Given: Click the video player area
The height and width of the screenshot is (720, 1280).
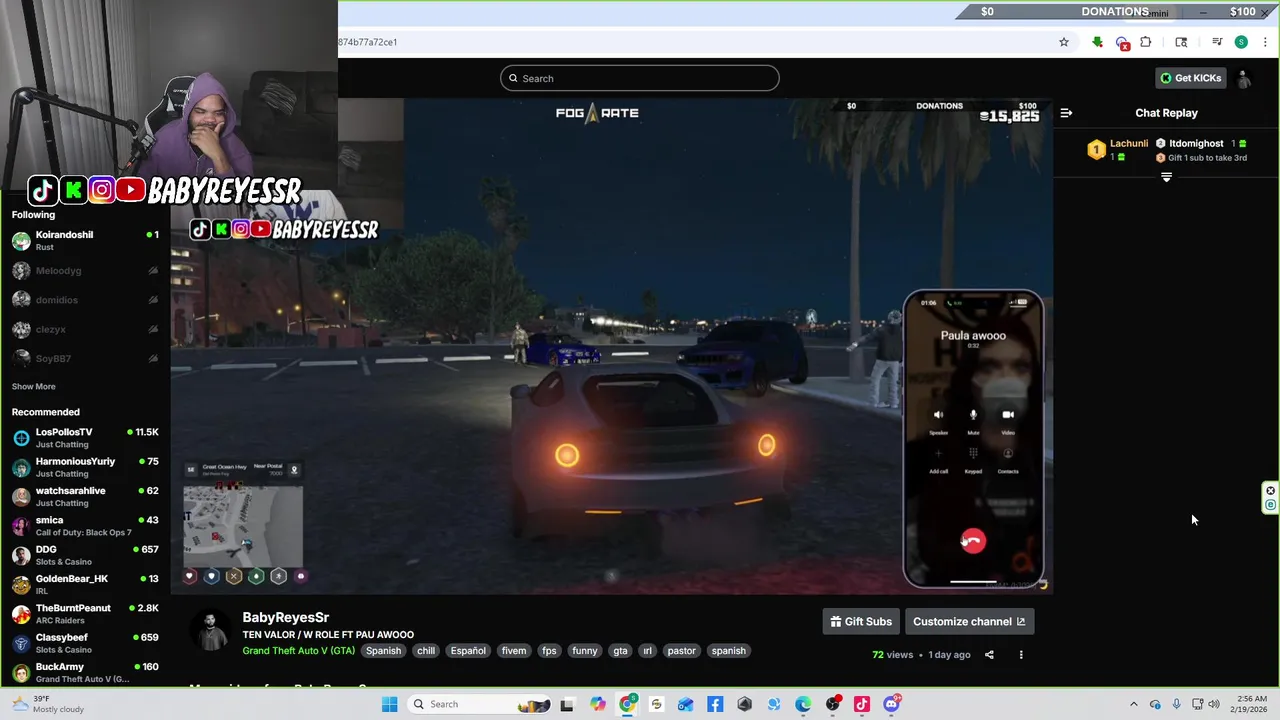Looking at the screenshot, I should [x=612, y=346].
